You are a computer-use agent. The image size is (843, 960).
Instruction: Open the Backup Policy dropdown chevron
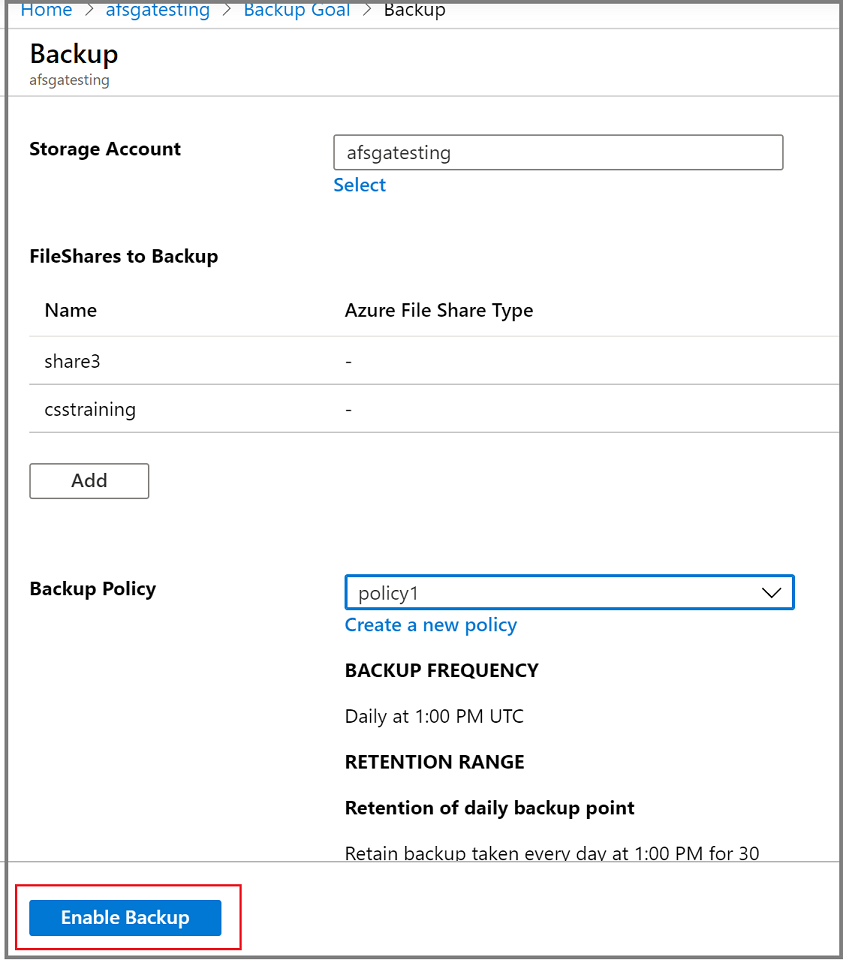[771, 592]
